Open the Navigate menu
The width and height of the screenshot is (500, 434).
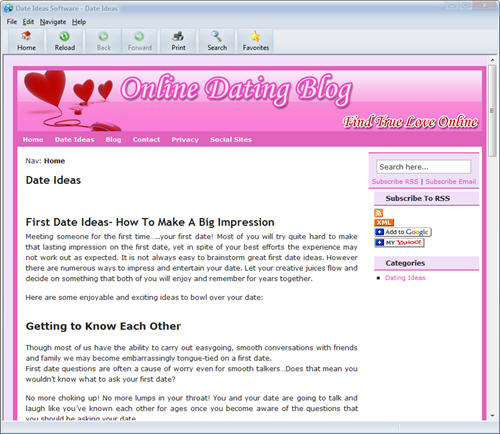point(53,22)
